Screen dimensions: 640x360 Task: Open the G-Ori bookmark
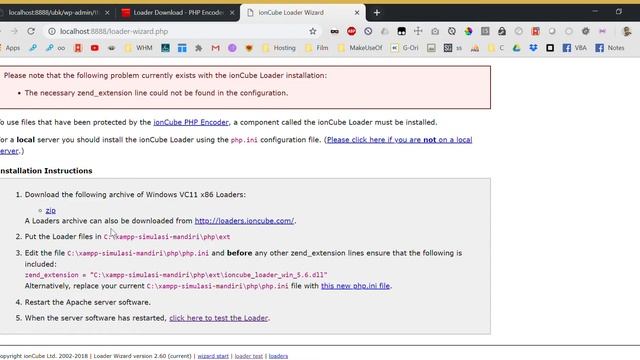(404, 48)
